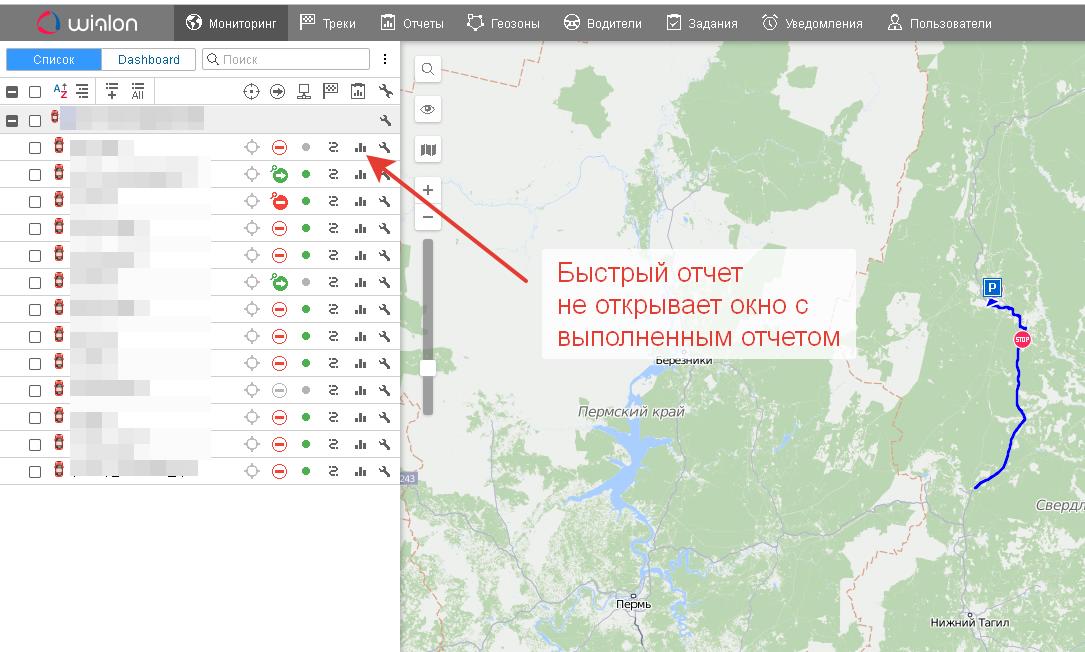1085x652 pixels.
Task: Open the three-dot options menu beside search
Action: pyautogui.click(x=385, y=60)
